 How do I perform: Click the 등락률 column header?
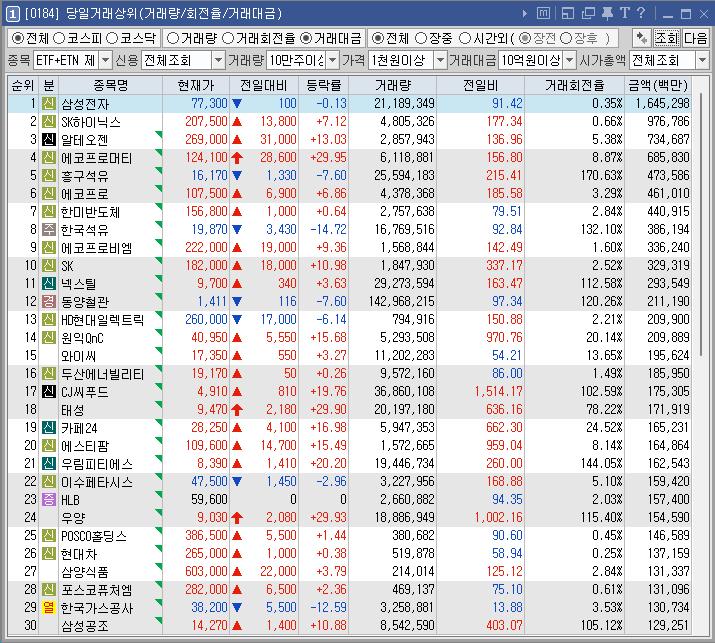[x=324, y=85]
